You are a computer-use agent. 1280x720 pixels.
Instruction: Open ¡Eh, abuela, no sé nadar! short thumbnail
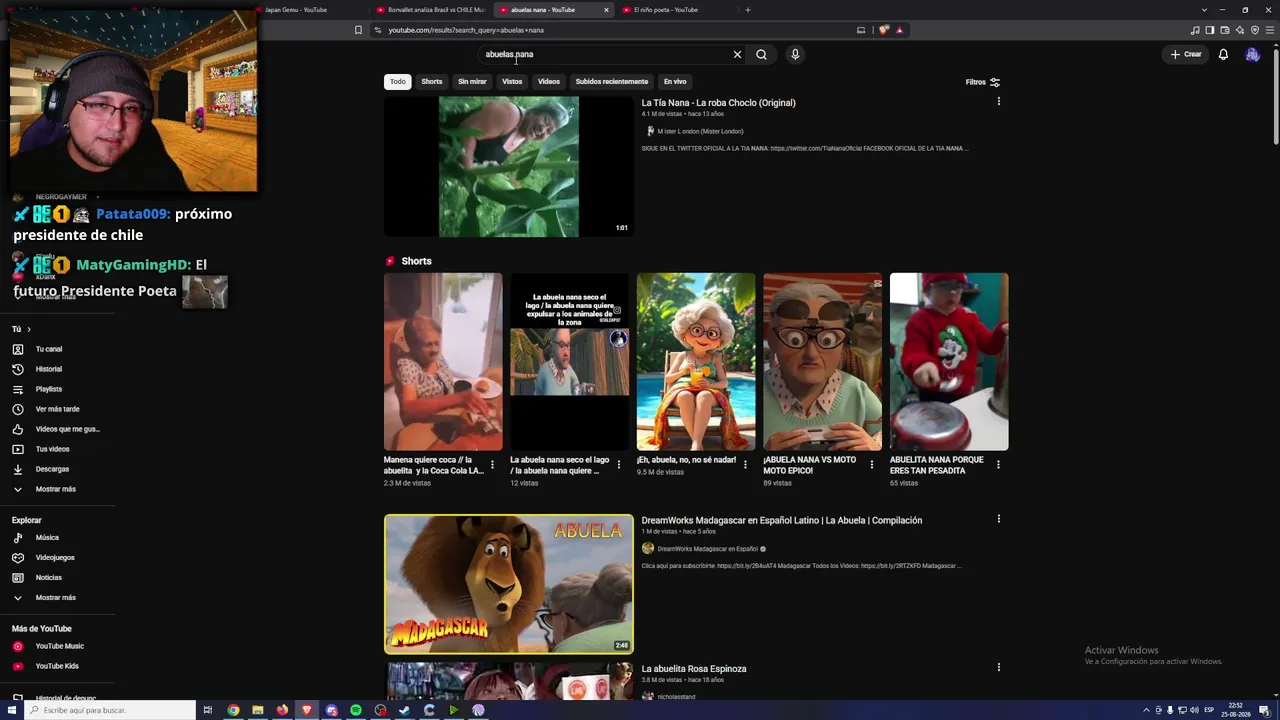tap(696, 362)
